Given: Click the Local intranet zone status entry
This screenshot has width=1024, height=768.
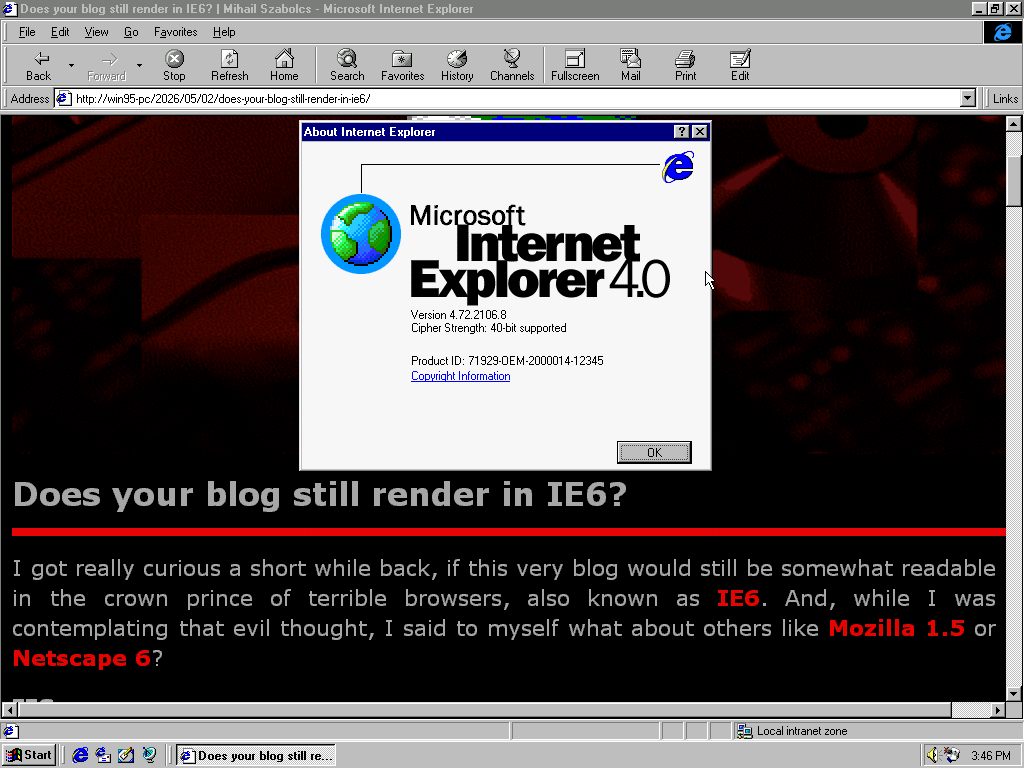Looking at the screenshot, I should pos(792,731).
